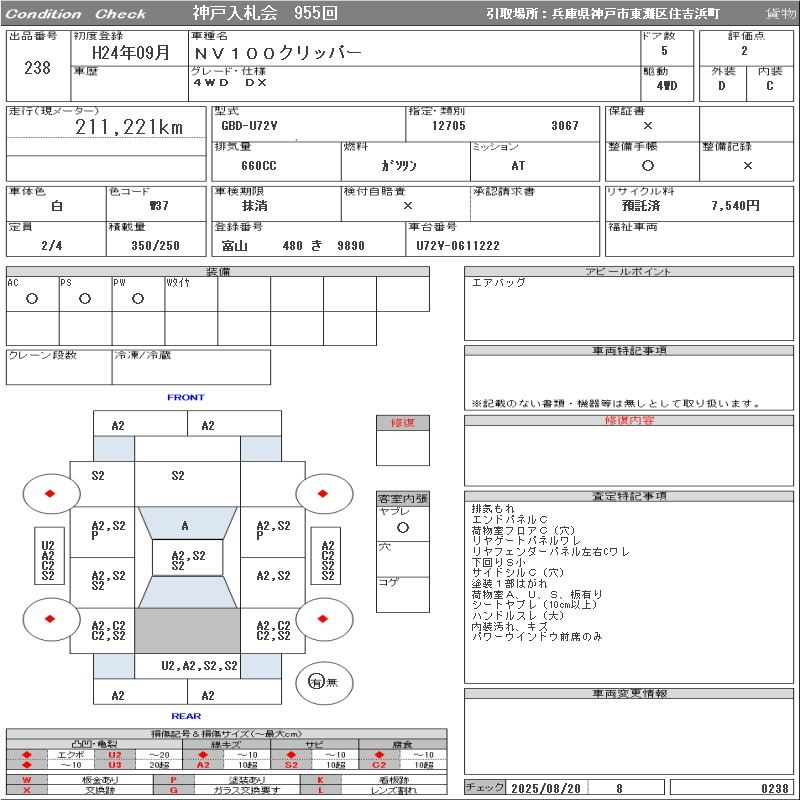Click the seating capacity 2/4

point(52,245)
